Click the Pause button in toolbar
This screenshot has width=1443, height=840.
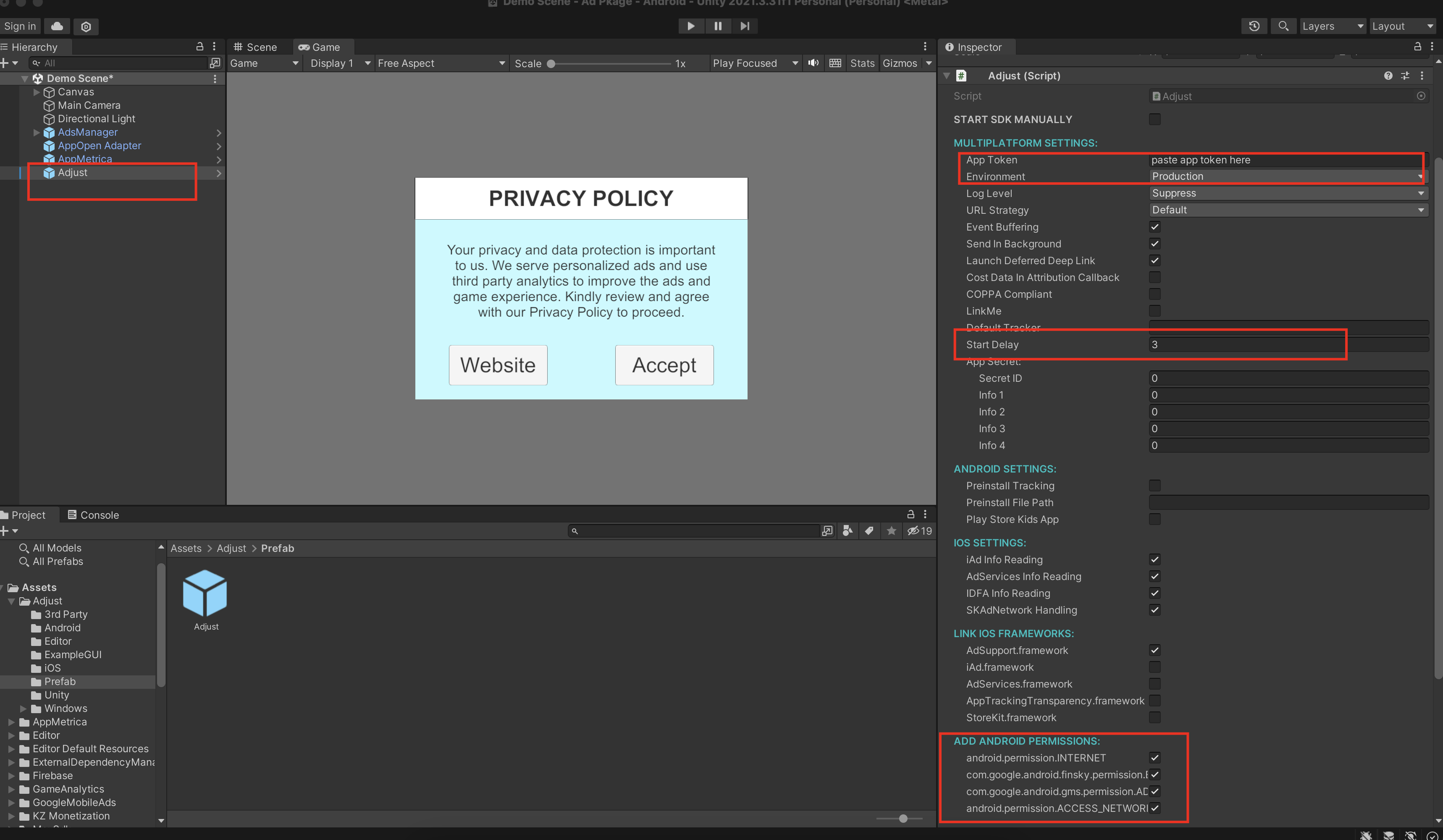(717, 26)
